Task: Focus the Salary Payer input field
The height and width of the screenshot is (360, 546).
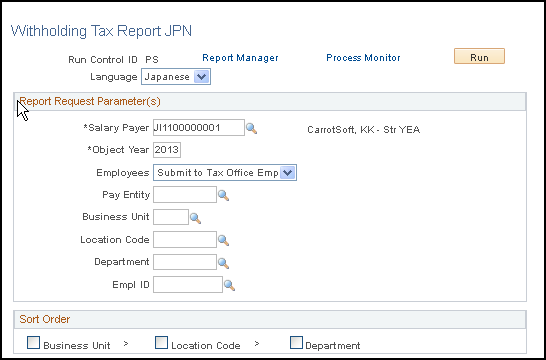Action: [199, 128]
